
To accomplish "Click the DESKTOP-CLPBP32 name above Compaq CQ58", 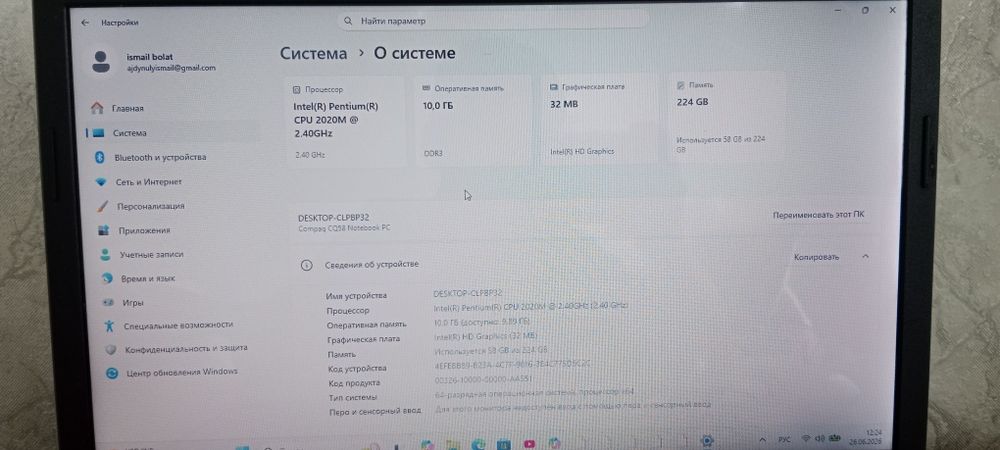I will 334,218.
